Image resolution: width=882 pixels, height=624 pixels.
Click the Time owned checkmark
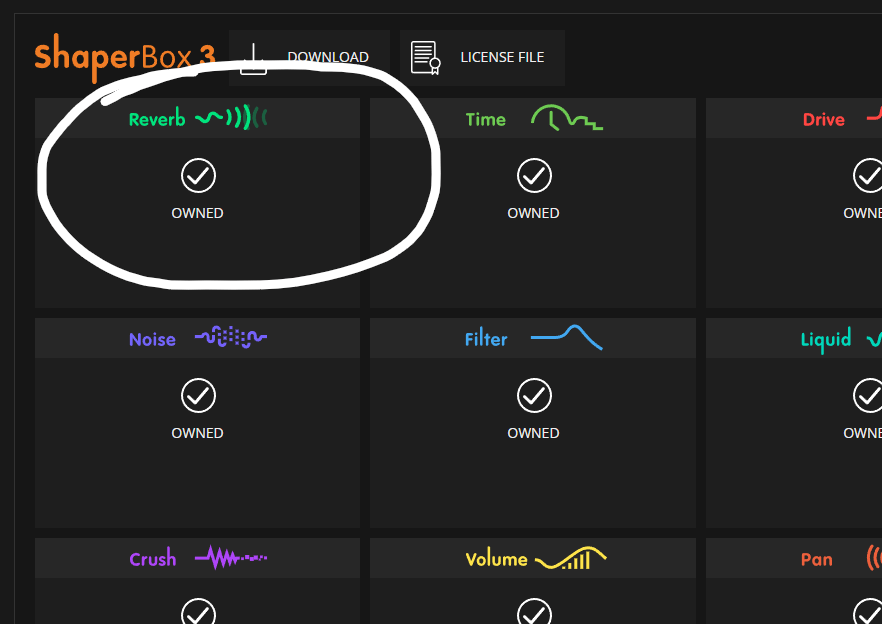click(534, 176)
